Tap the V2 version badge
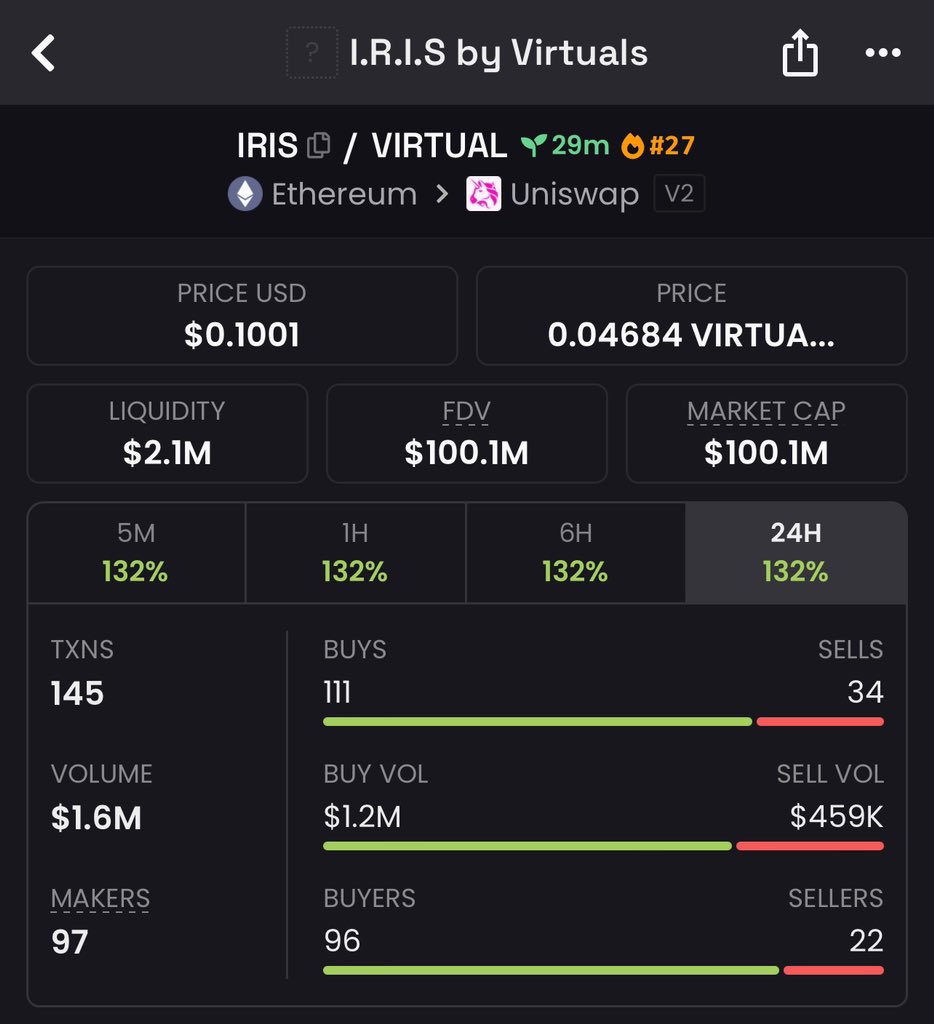934x1024 pixels. [x=679, y=194]
